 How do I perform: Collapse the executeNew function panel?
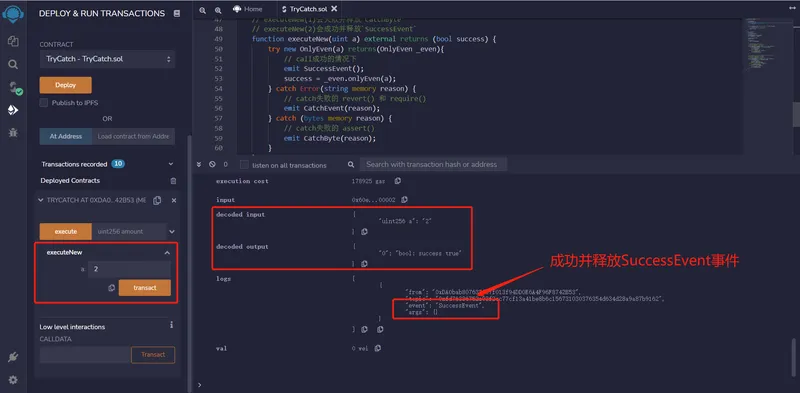[167, 253]
